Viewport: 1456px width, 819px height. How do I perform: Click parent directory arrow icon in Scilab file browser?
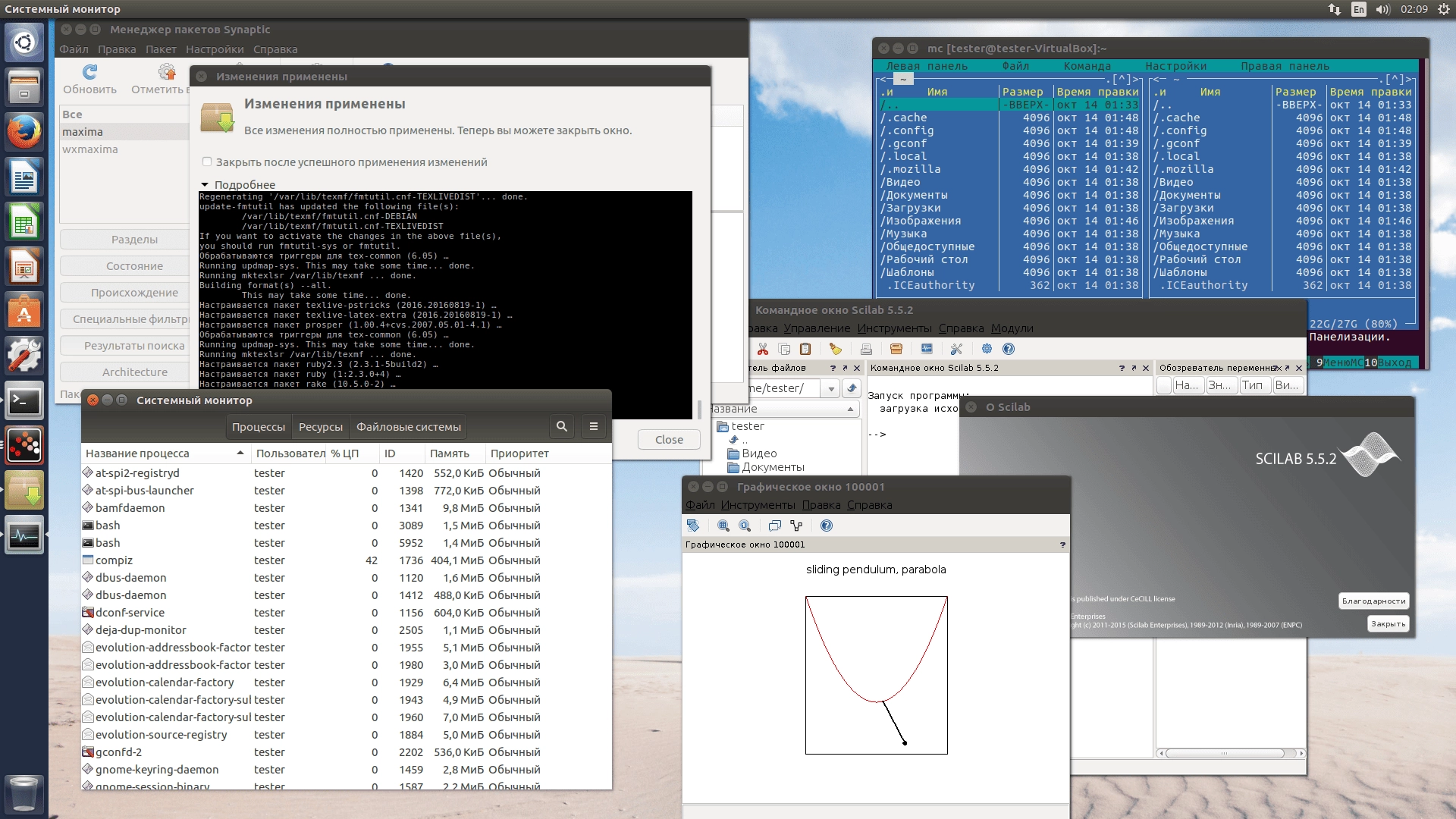852,388
